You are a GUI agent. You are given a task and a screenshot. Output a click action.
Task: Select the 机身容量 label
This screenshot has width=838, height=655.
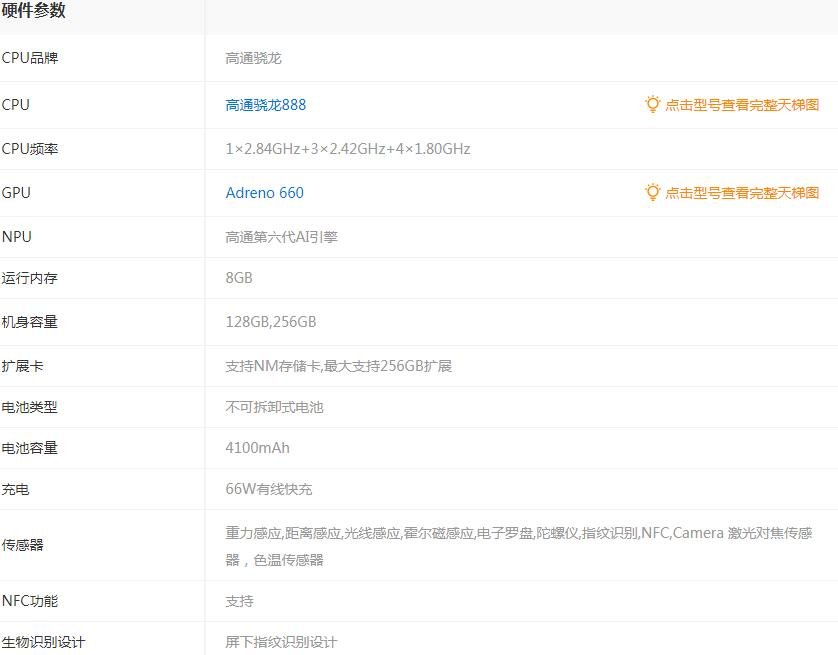point(29,322)
